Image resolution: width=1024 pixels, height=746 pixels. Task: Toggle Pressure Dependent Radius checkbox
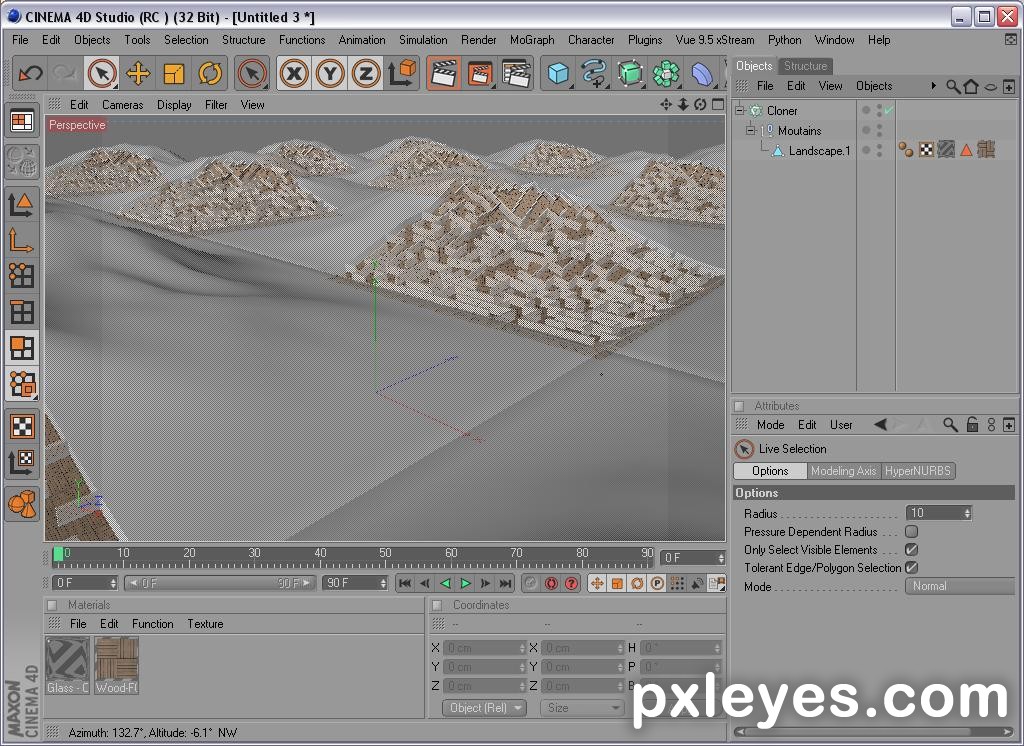[x=912, y=531]
